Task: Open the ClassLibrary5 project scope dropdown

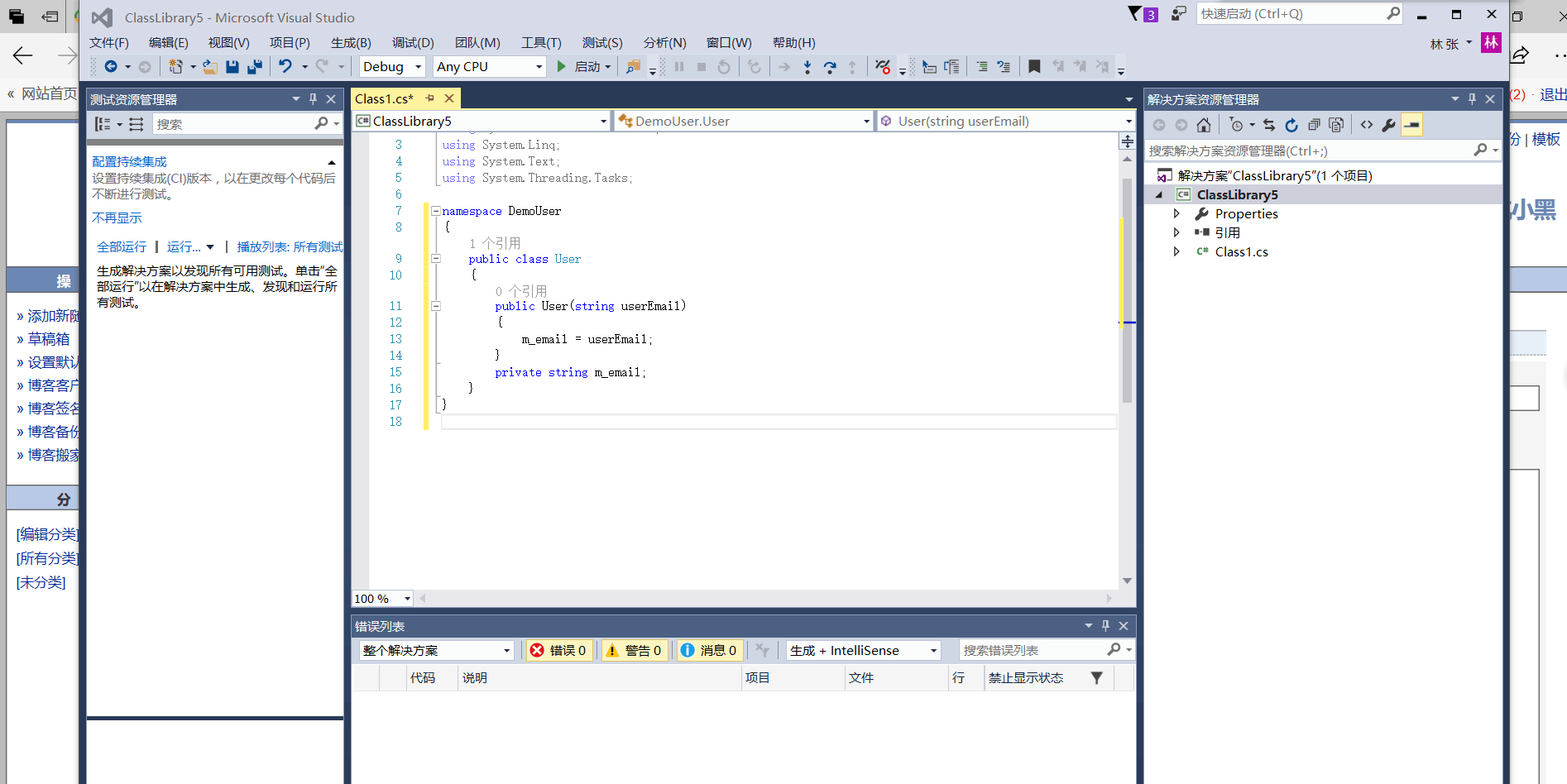Action: 482,121
